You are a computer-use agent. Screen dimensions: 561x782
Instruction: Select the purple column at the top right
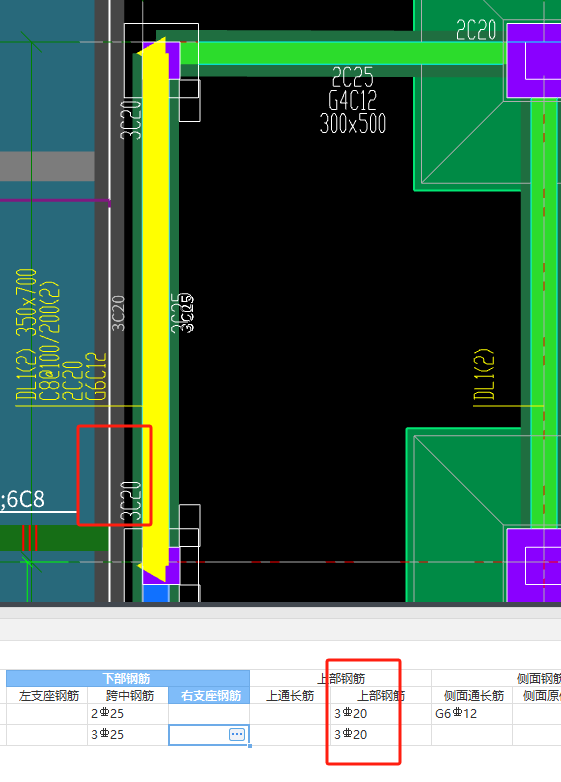point(534,60)
